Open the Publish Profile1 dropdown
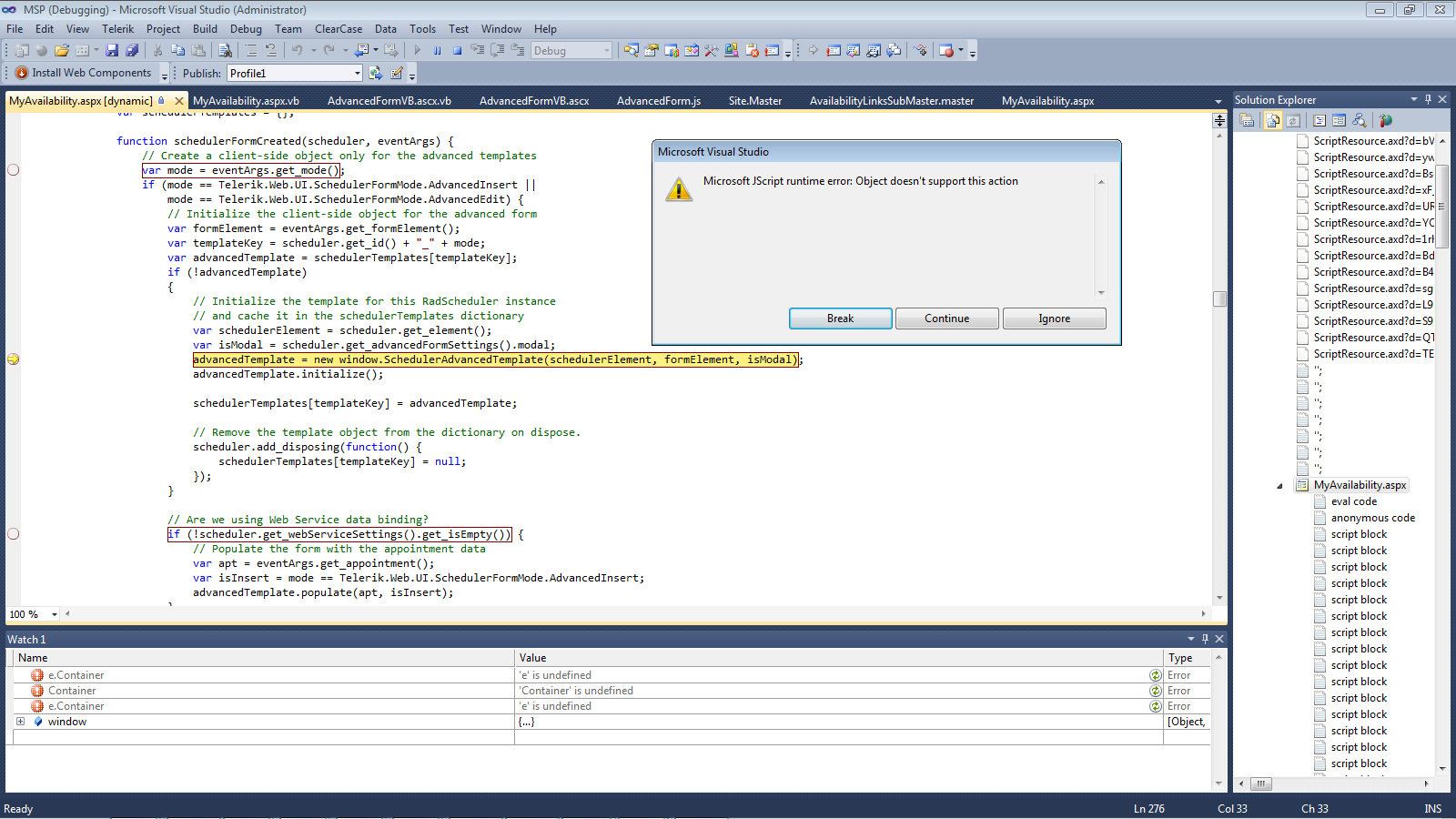Viewport: 1456px width, 819px height. click(357, 74)
